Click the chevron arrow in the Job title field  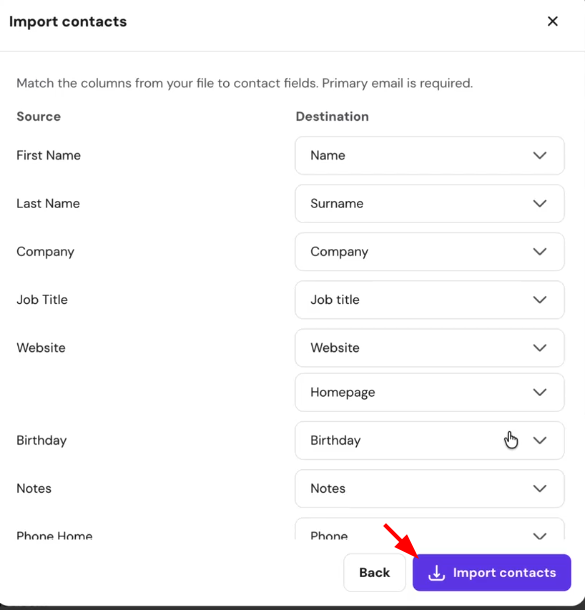point(539,300)
